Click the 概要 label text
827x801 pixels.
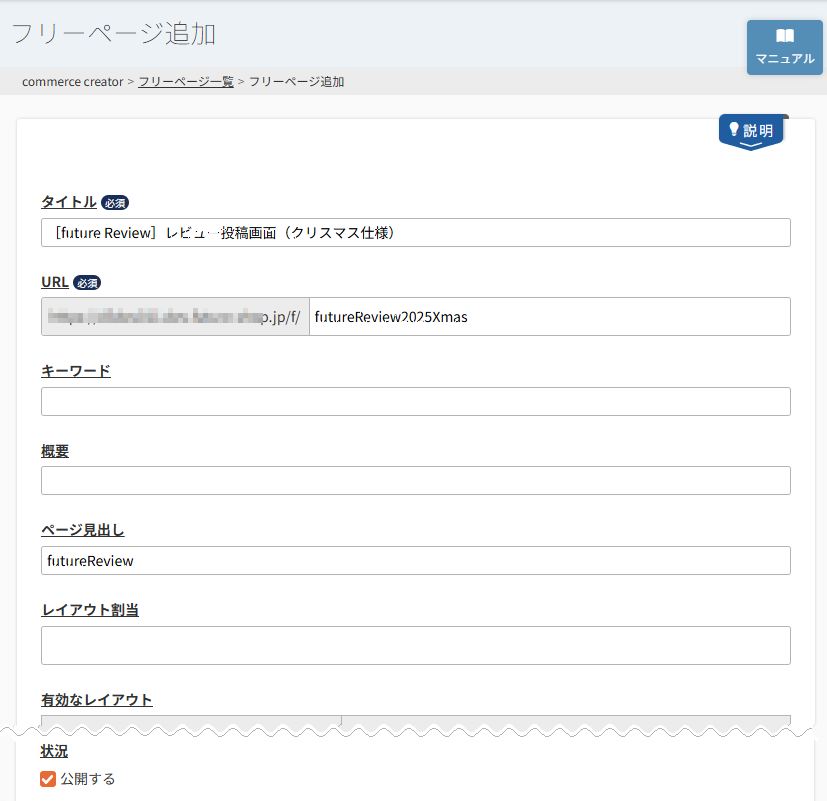55,451
